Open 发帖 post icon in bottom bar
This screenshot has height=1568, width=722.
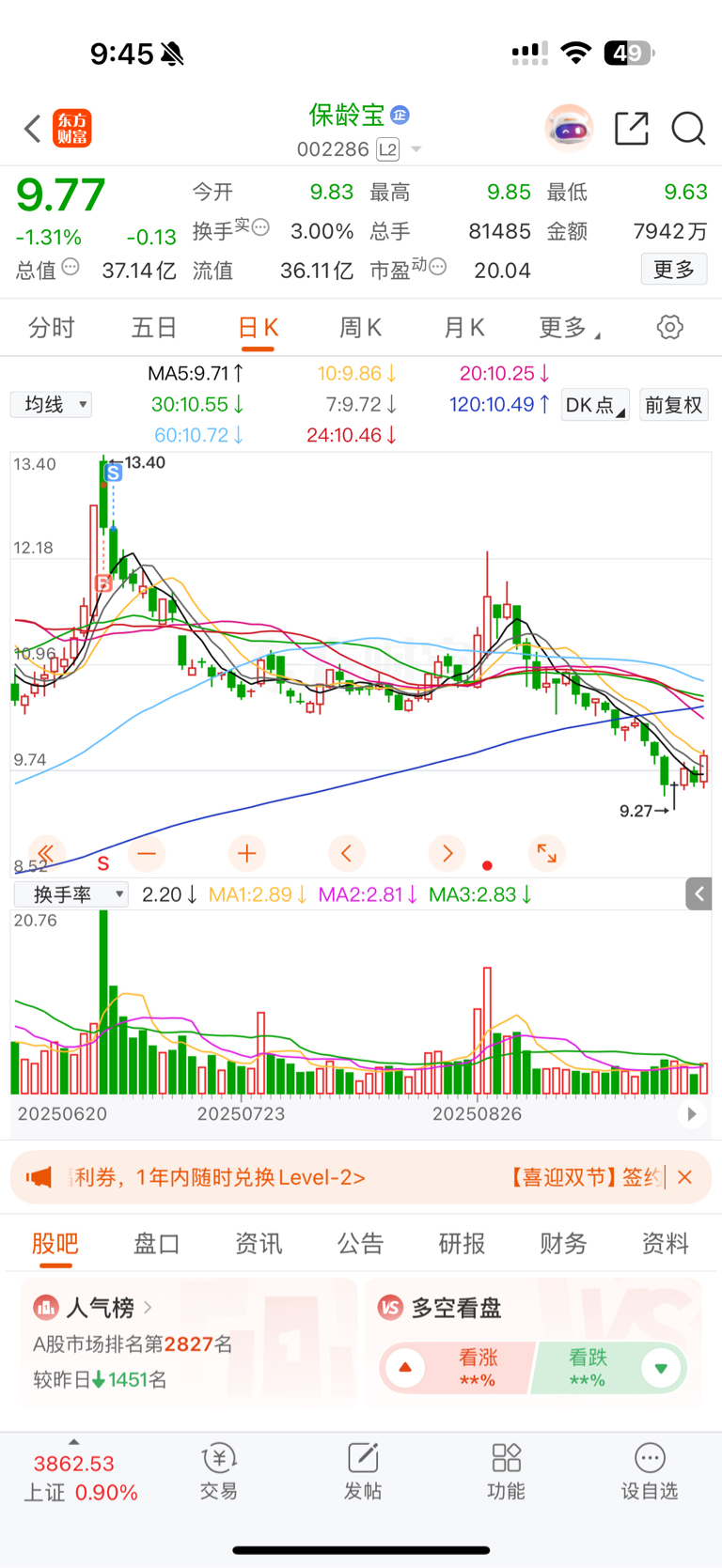point(363,1470)
